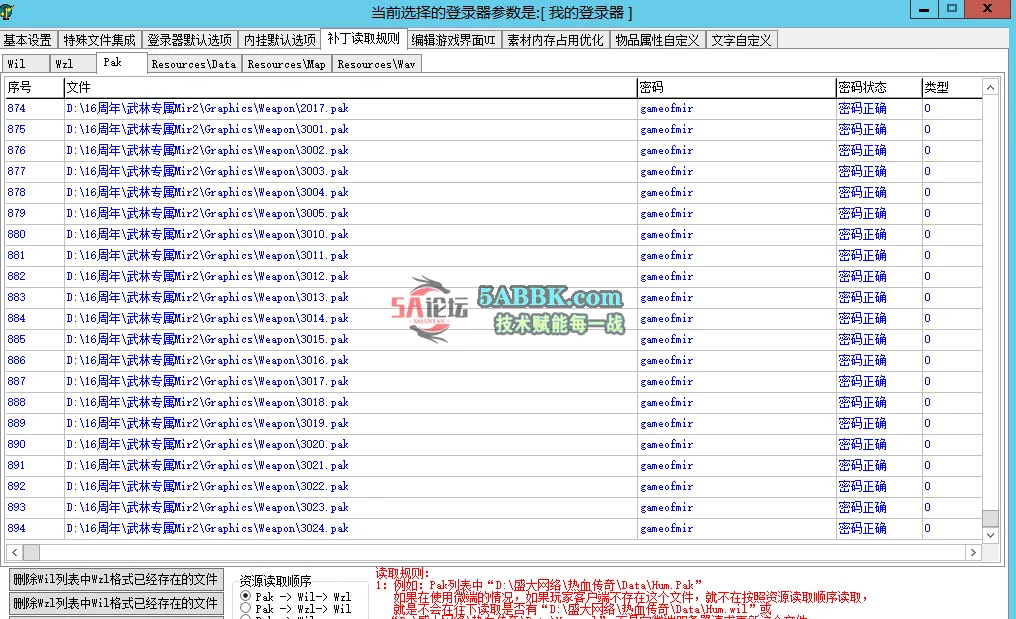The image size is (1016, 619).
Task: Choose Pak -> Wil-> Wzl read order
Action: tap(295, 596)
